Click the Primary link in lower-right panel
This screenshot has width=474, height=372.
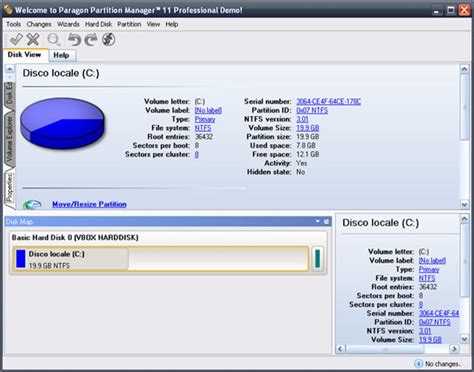[x=429, y=270]
